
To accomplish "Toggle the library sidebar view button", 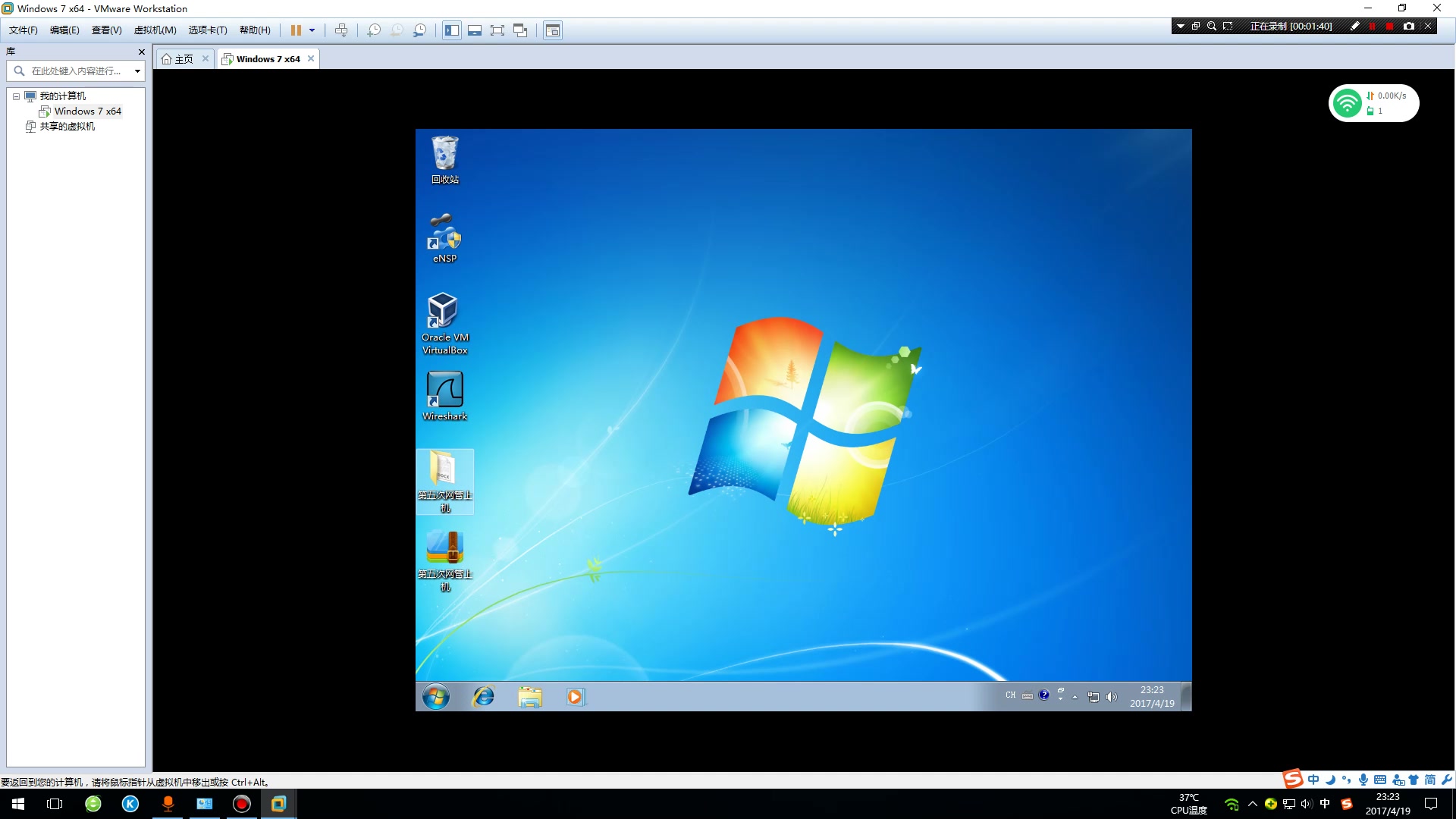I will click(452, 30).
